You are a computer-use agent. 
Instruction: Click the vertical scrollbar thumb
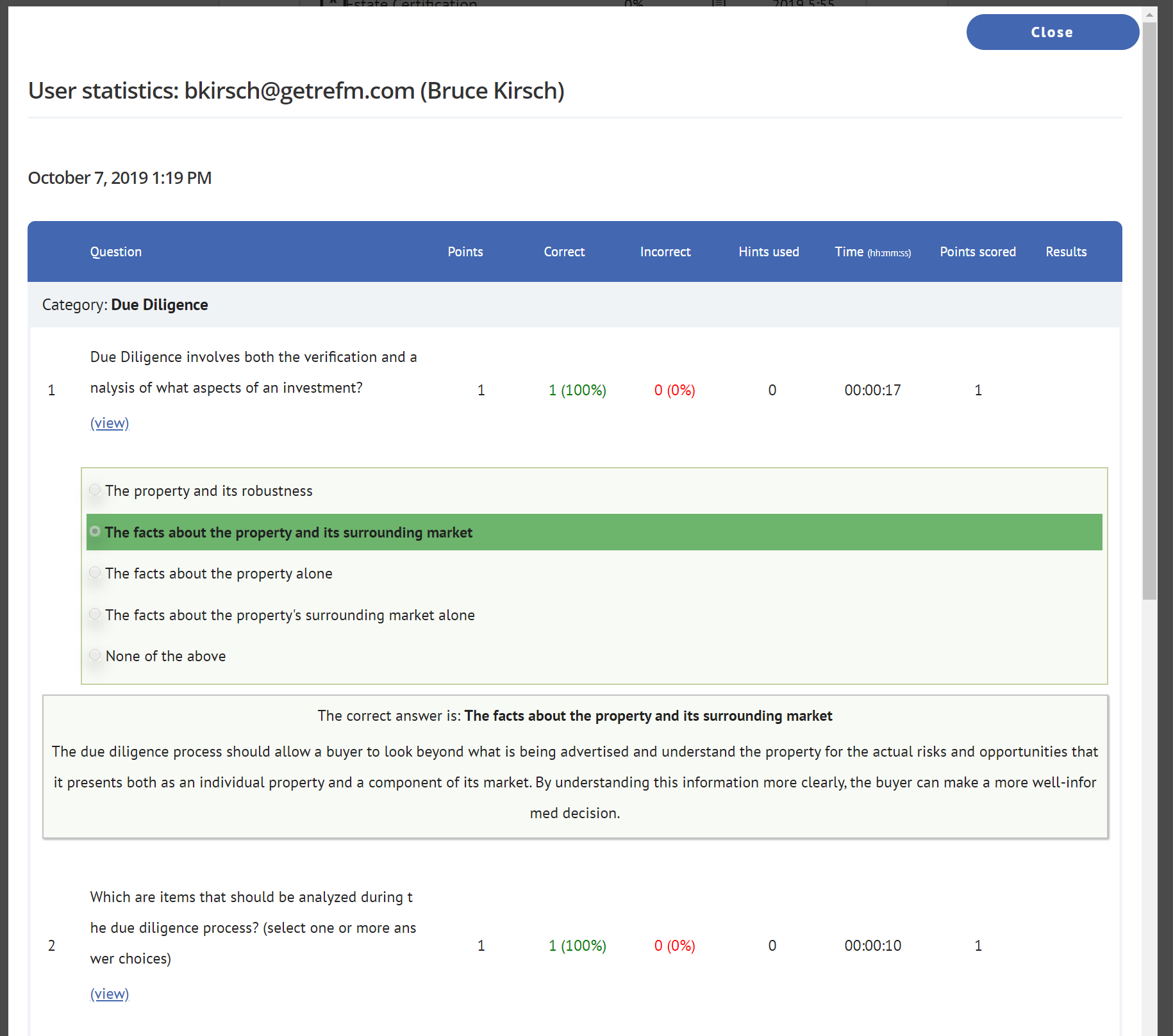1149,308
